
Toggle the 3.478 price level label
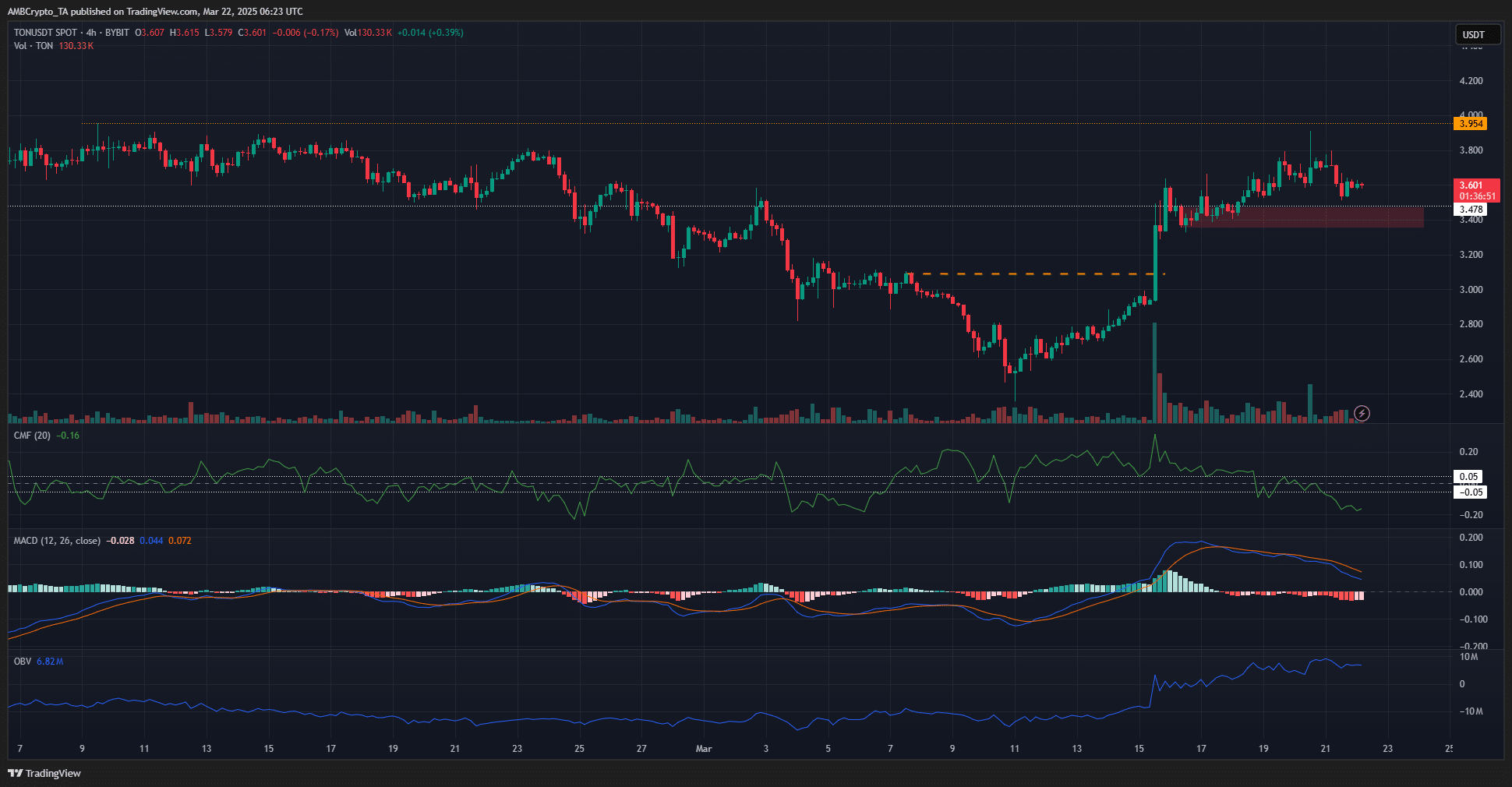[x=1471, y=209]
